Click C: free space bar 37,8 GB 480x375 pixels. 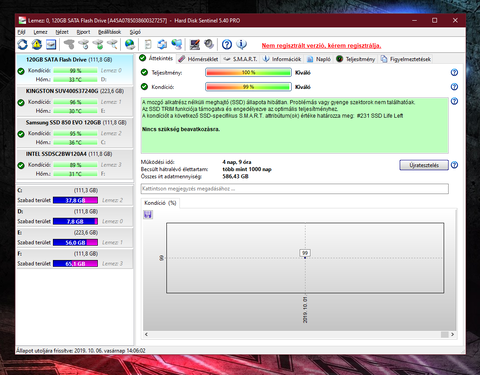[x=75, y=200]
